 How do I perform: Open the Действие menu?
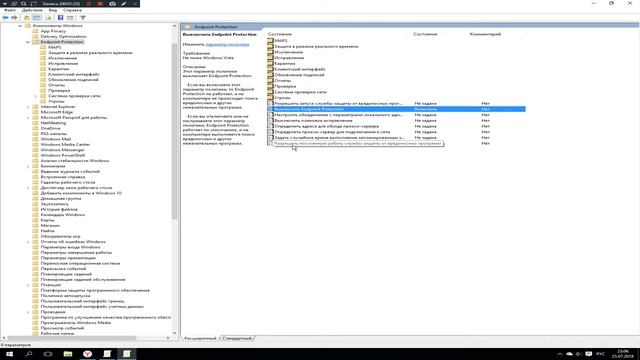(32, 10)
